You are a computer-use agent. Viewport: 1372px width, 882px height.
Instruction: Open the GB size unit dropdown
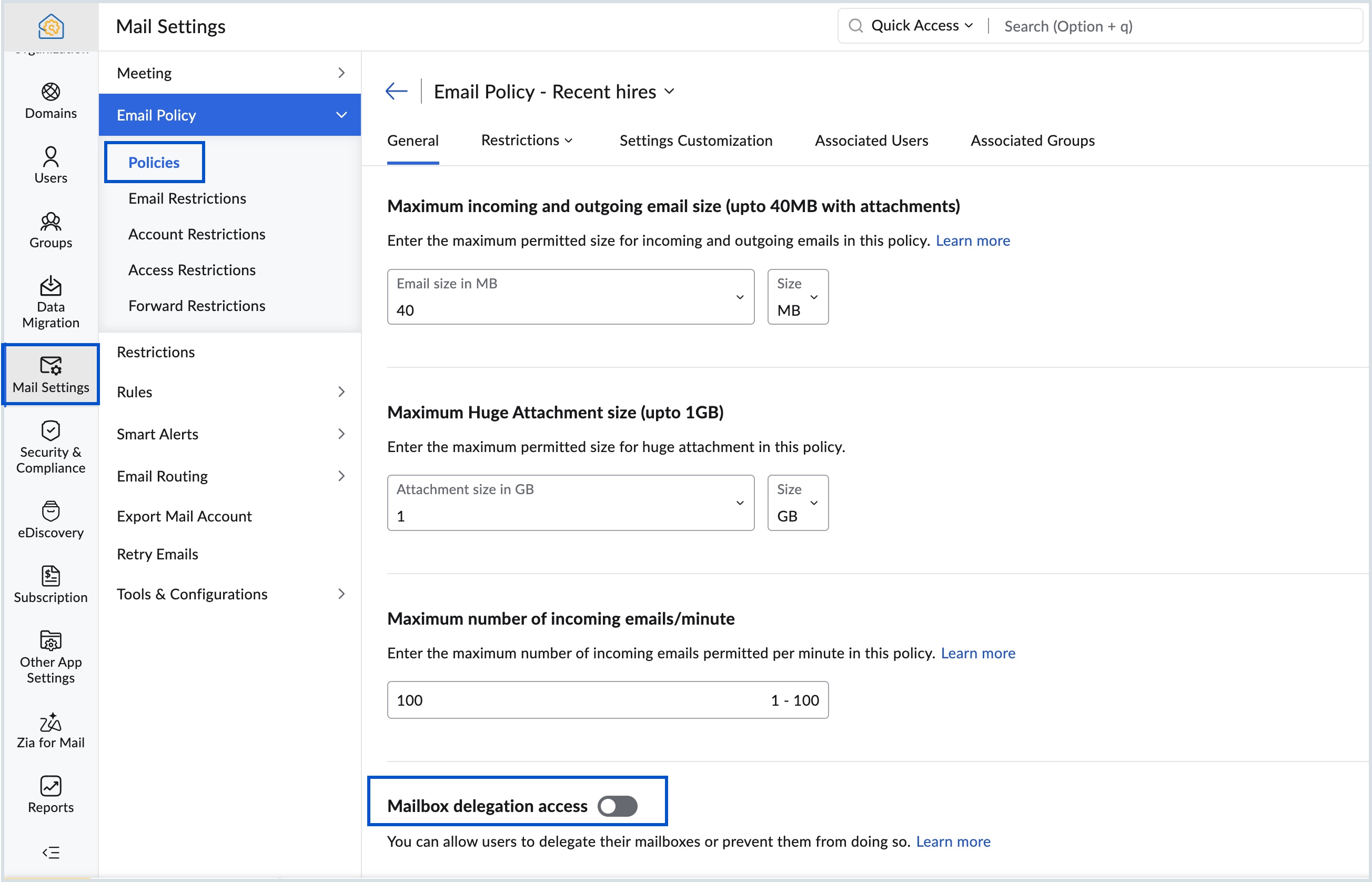point(798,503)
